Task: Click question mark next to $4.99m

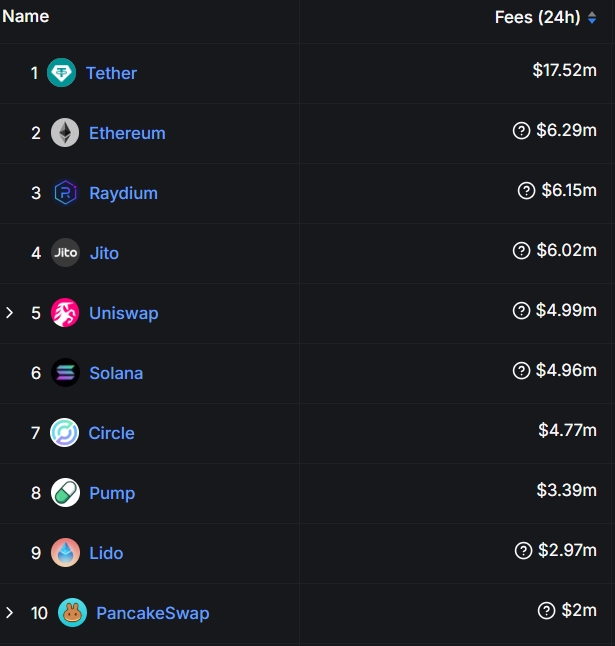Action: tap(521, 311)
